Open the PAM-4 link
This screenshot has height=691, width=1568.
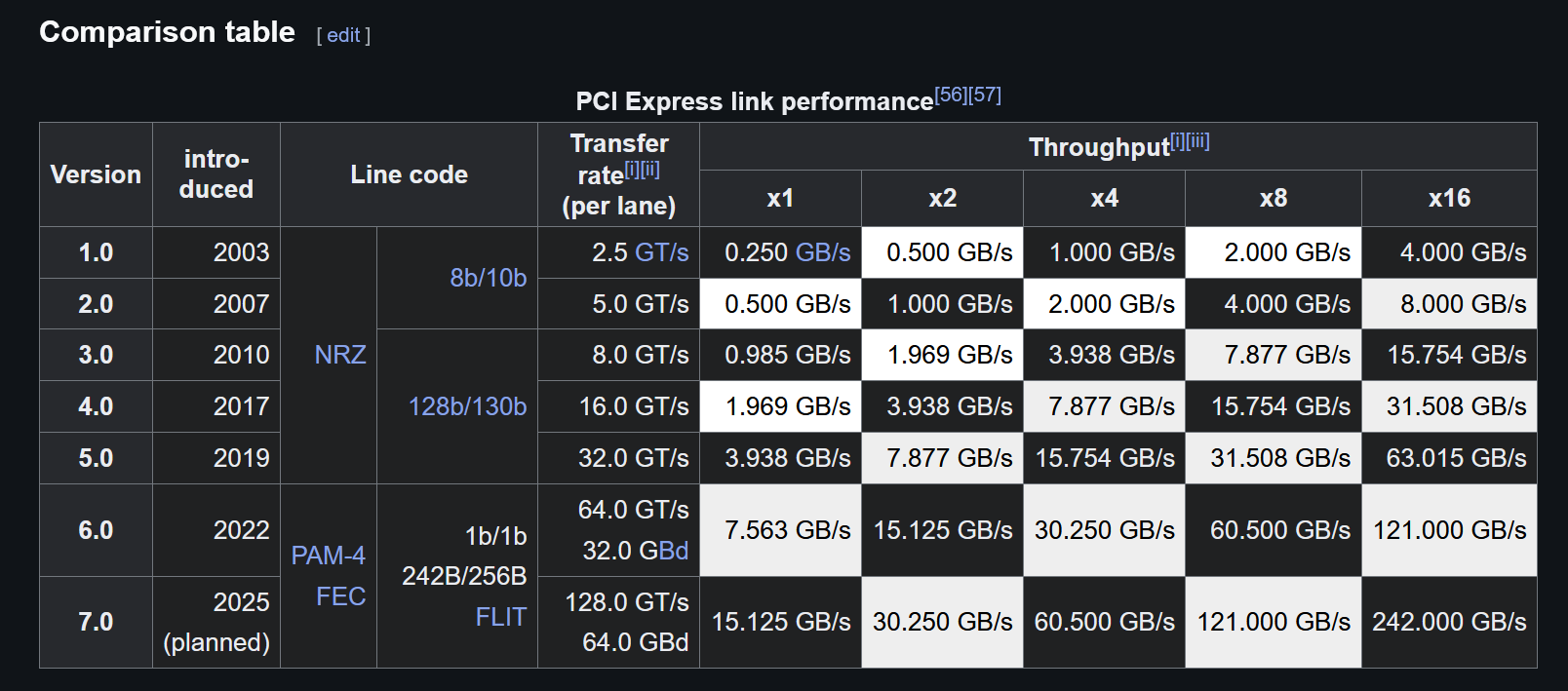(328, 556)
